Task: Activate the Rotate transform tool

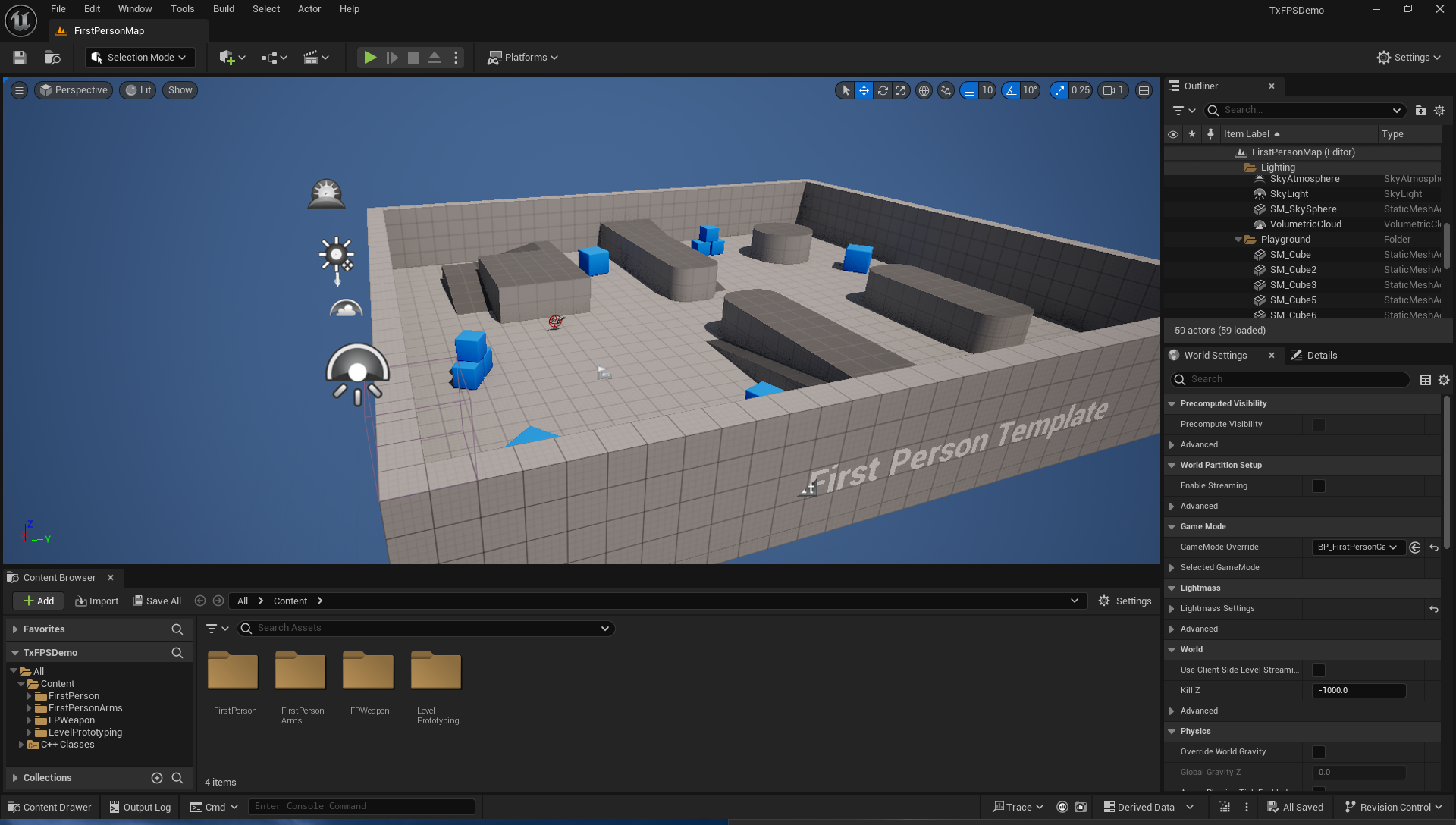Action: pyautogui.click(x=883, y=90)
